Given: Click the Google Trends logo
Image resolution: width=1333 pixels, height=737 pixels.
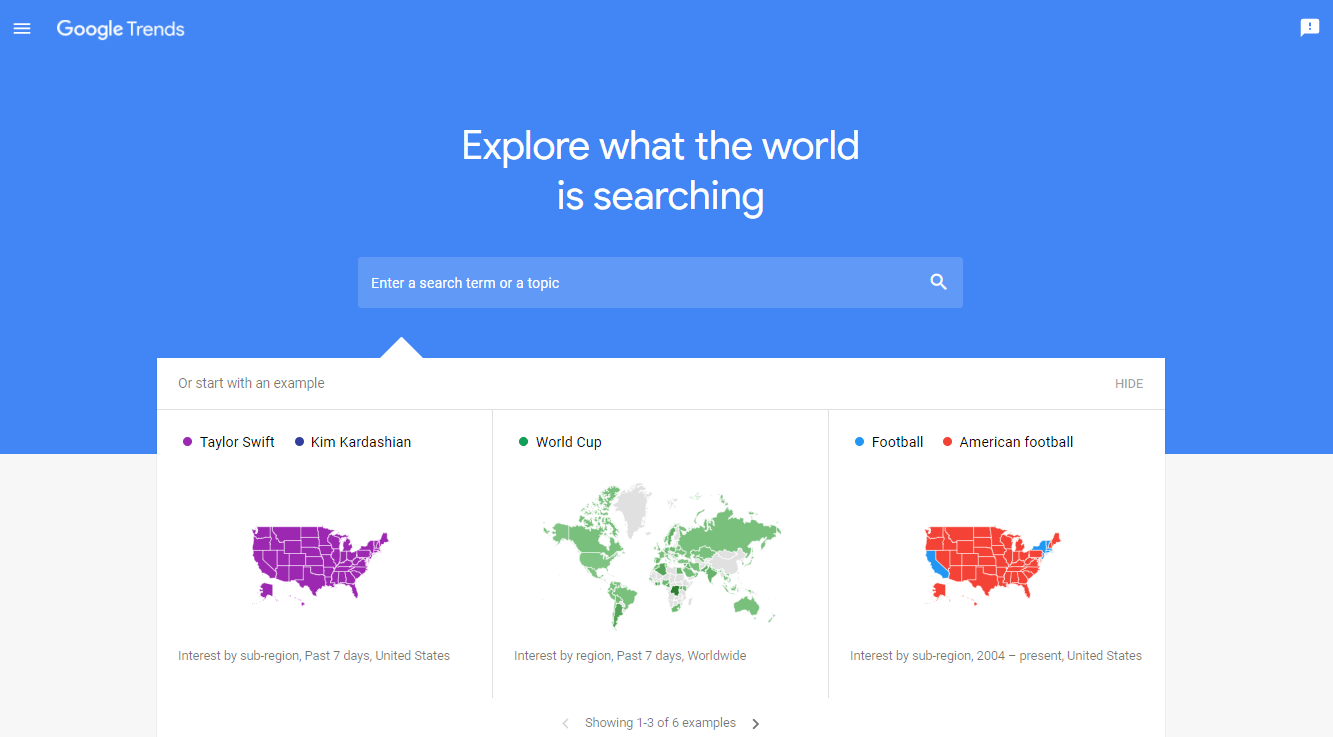Looking at the screenshot, I should coord(120,29).
